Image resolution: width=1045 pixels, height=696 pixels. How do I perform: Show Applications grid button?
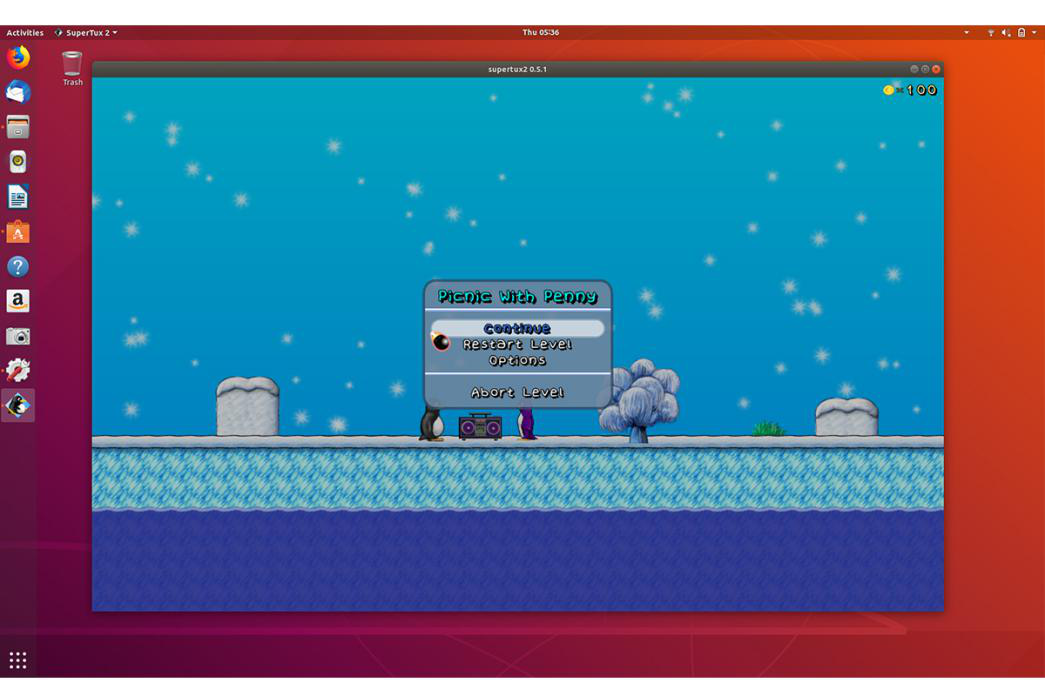click(18, 660)
